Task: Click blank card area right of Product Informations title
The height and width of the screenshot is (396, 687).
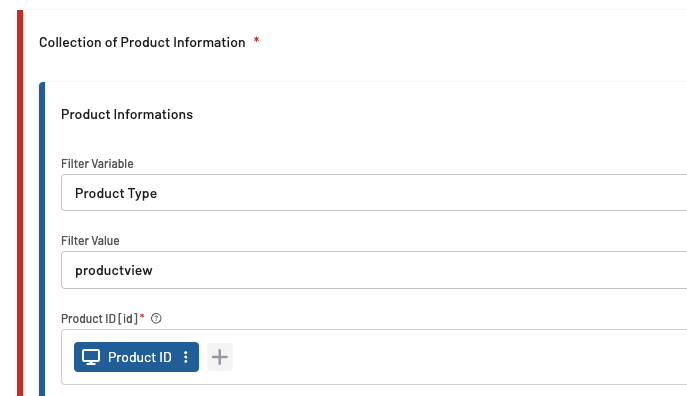Action: coord(438,114)
